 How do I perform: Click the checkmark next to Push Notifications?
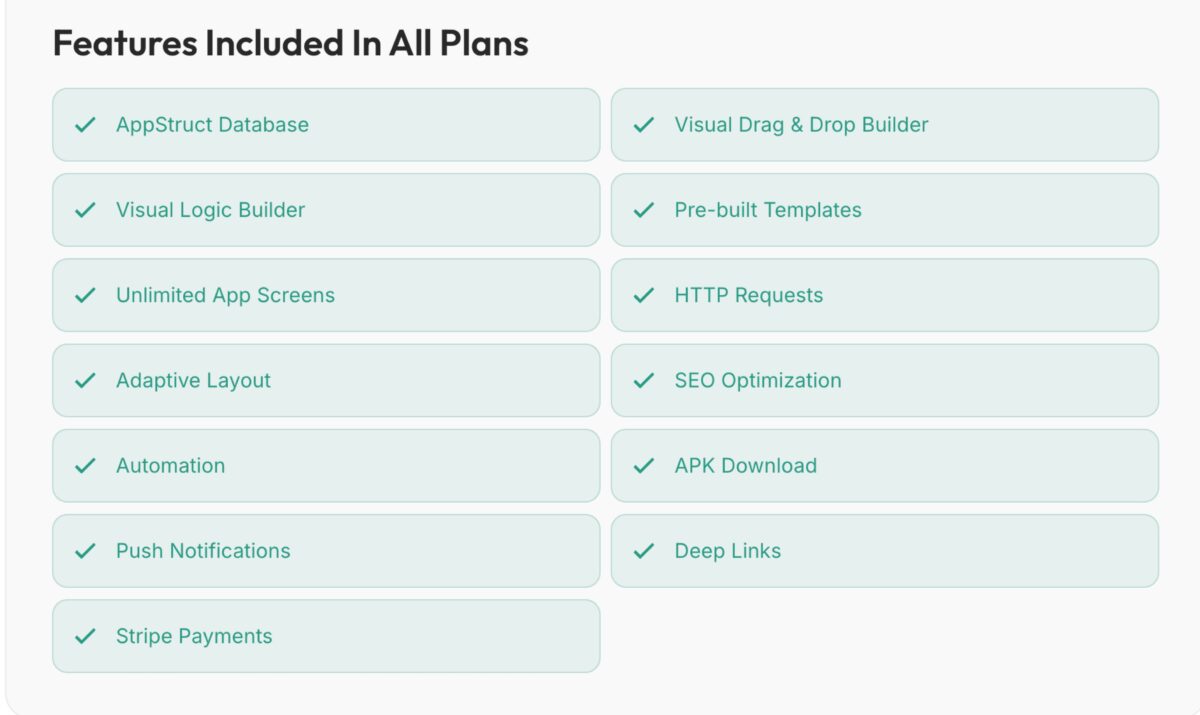coord(86,551)
